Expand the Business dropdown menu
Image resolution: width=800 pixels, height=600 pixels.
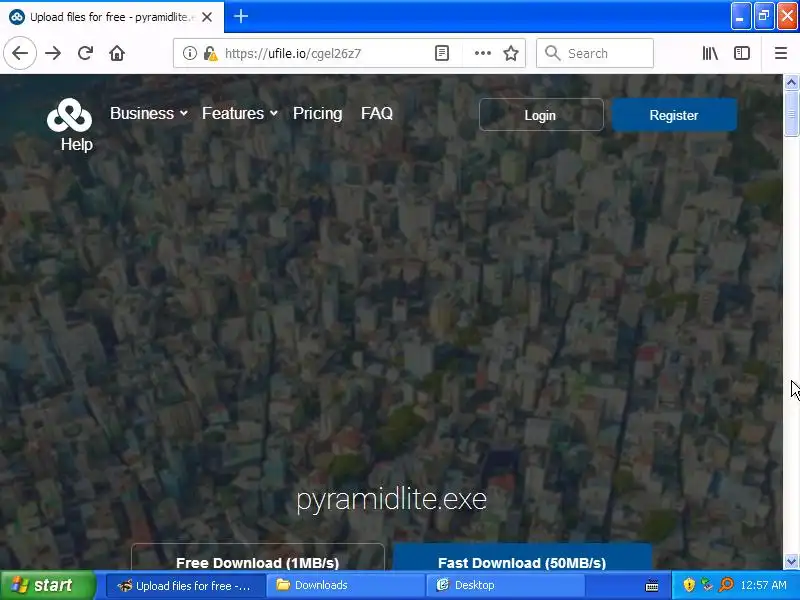coord(148,113)
